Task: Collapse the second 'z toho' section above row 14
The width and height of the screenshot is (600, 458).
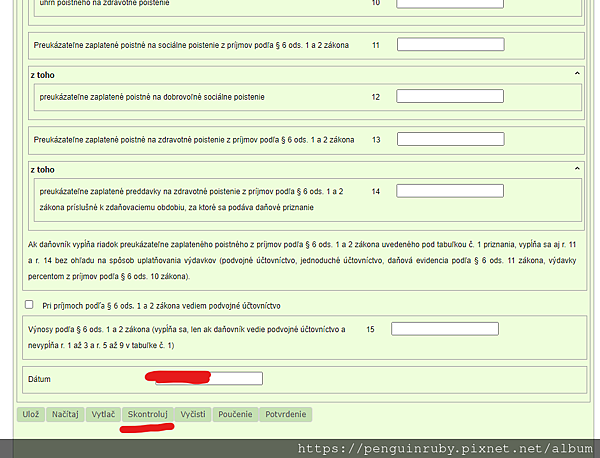Action: (x=577, y=168)
